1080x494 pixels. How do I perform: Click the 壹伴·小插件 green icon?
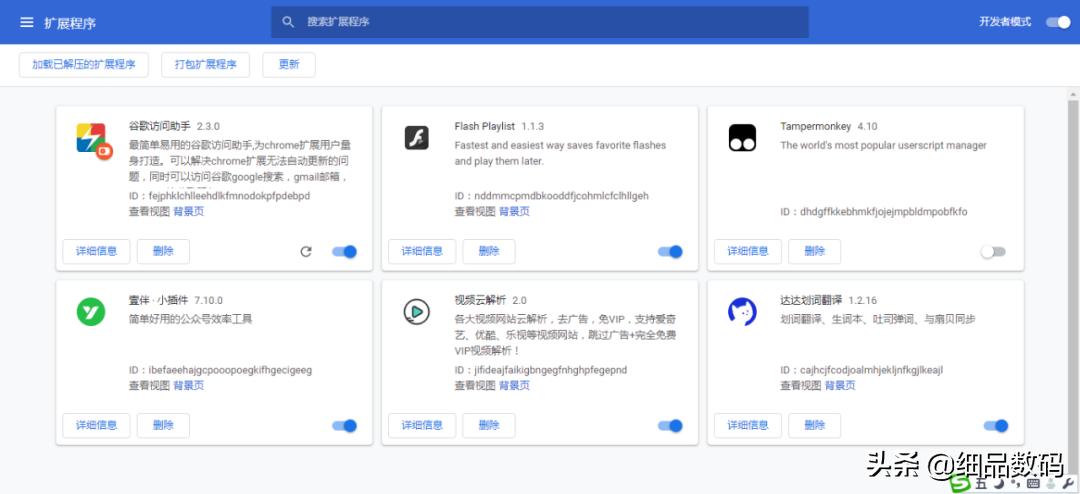[91, 312]
